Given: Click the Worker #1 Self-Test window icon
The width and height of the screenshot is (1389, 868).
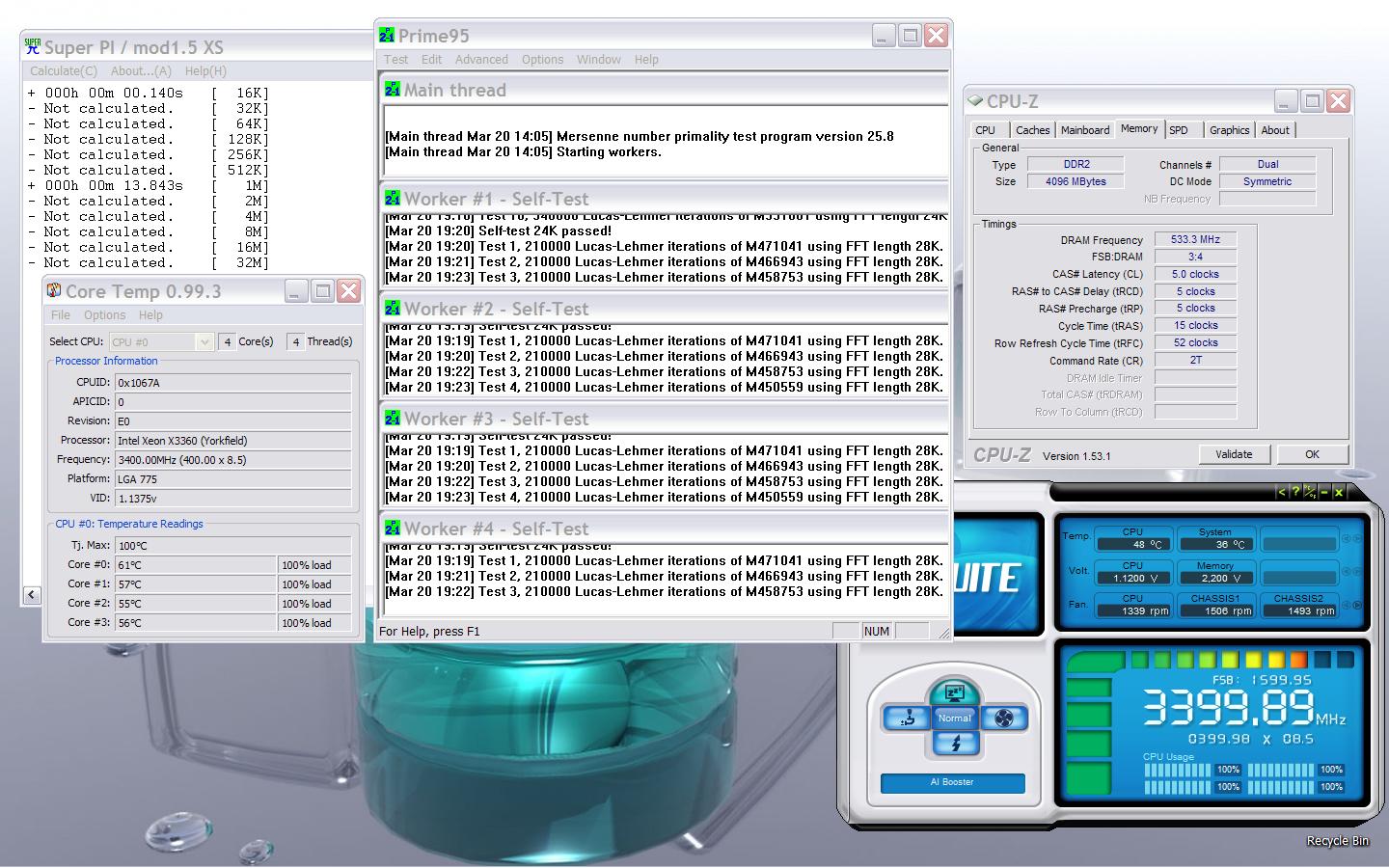Looking at the screenshot, I should tap(393, 198).
